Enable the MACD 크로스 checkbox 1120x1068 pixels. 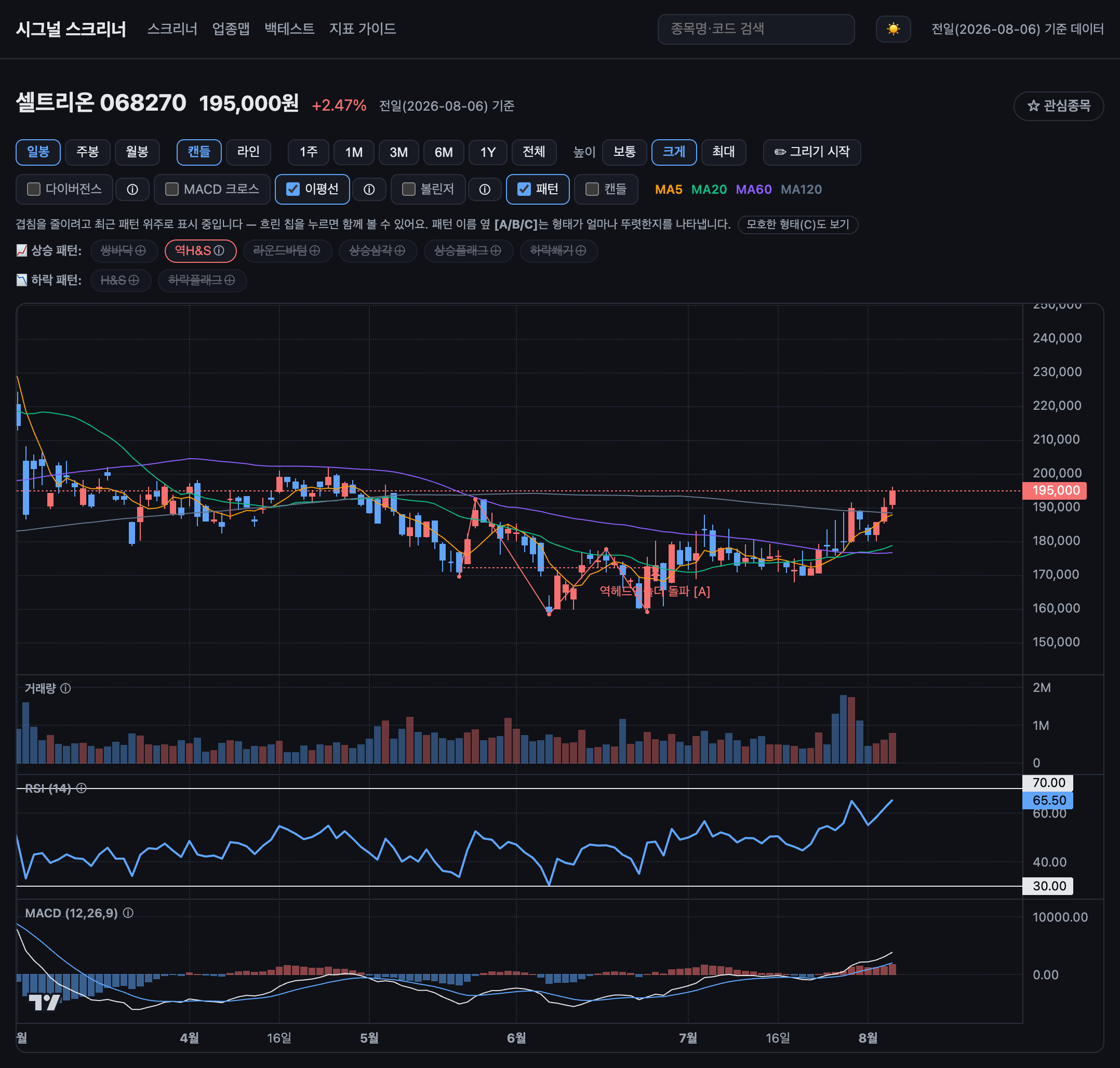click(172, 189)
